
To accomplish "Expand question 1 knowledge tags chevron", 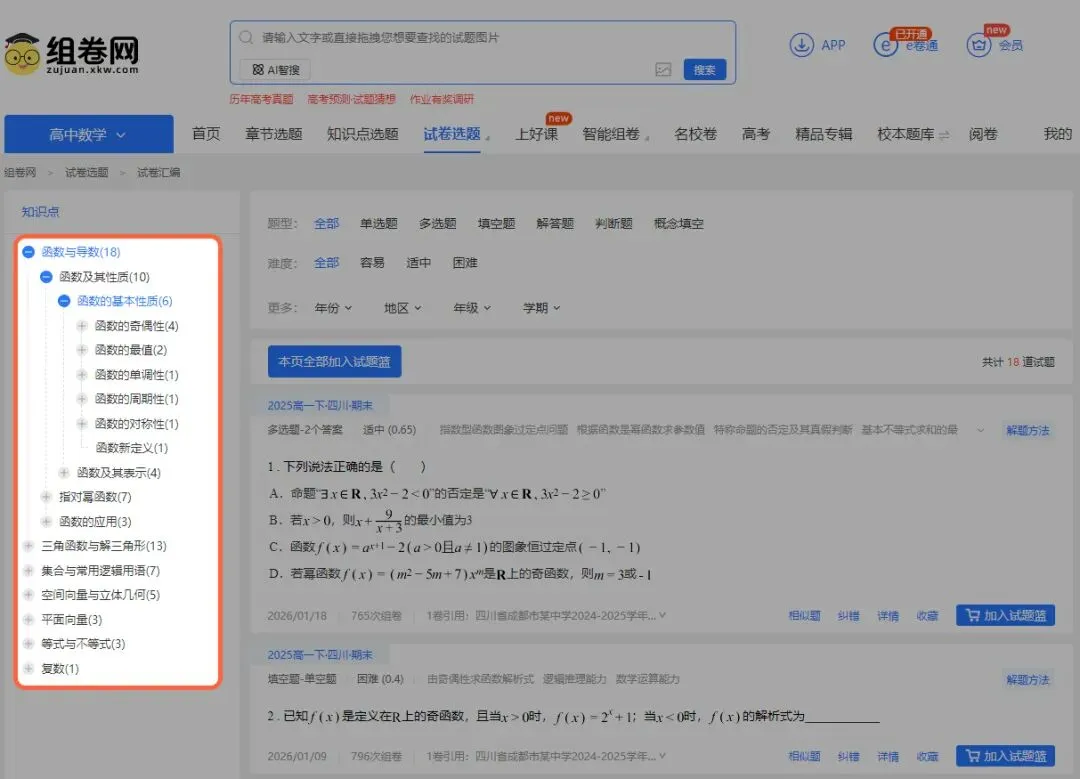I will [x=980, y=430].
